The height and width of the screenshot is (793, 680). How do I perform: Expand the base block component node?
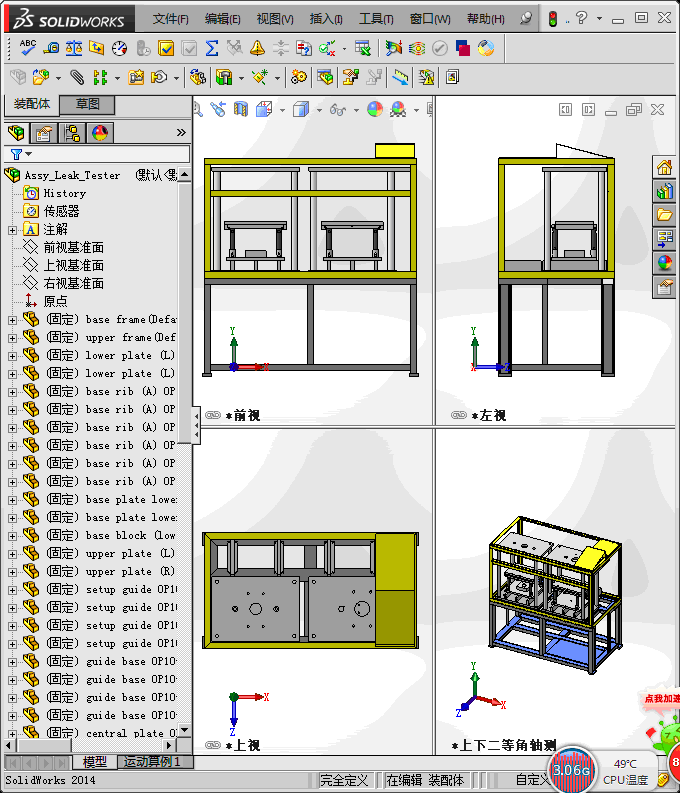point(13,536)
